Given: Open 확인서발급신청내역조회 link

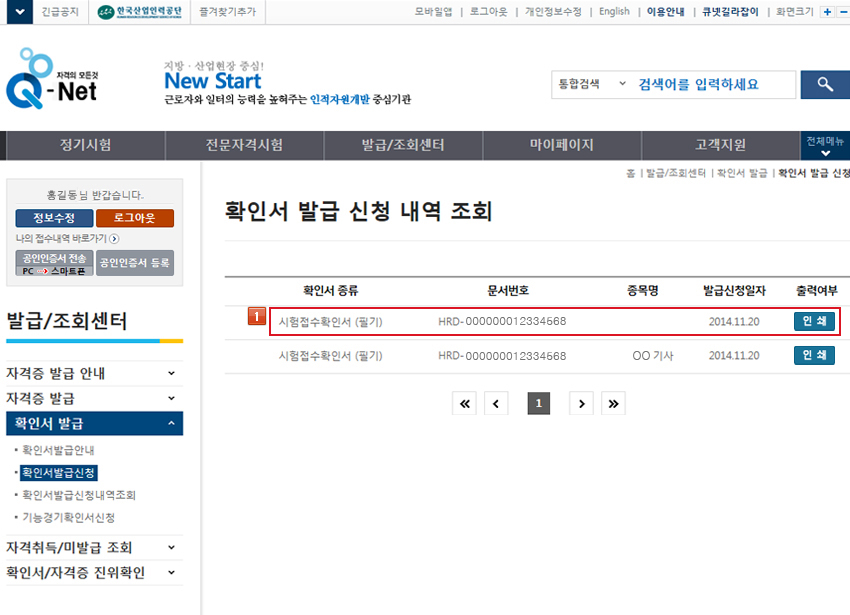Looking at the screenshot, I should (x=79, y=495).
